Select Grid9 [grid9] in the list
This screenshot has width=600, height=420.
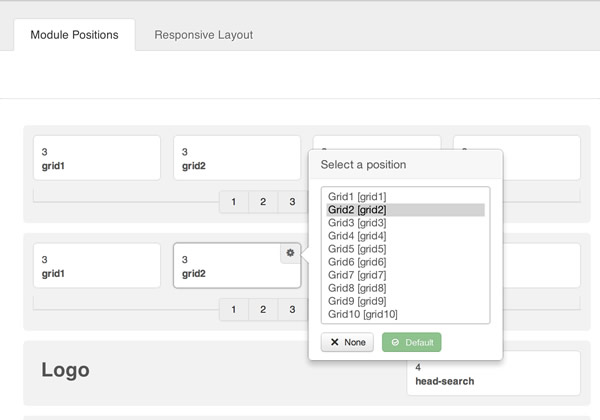357,301
